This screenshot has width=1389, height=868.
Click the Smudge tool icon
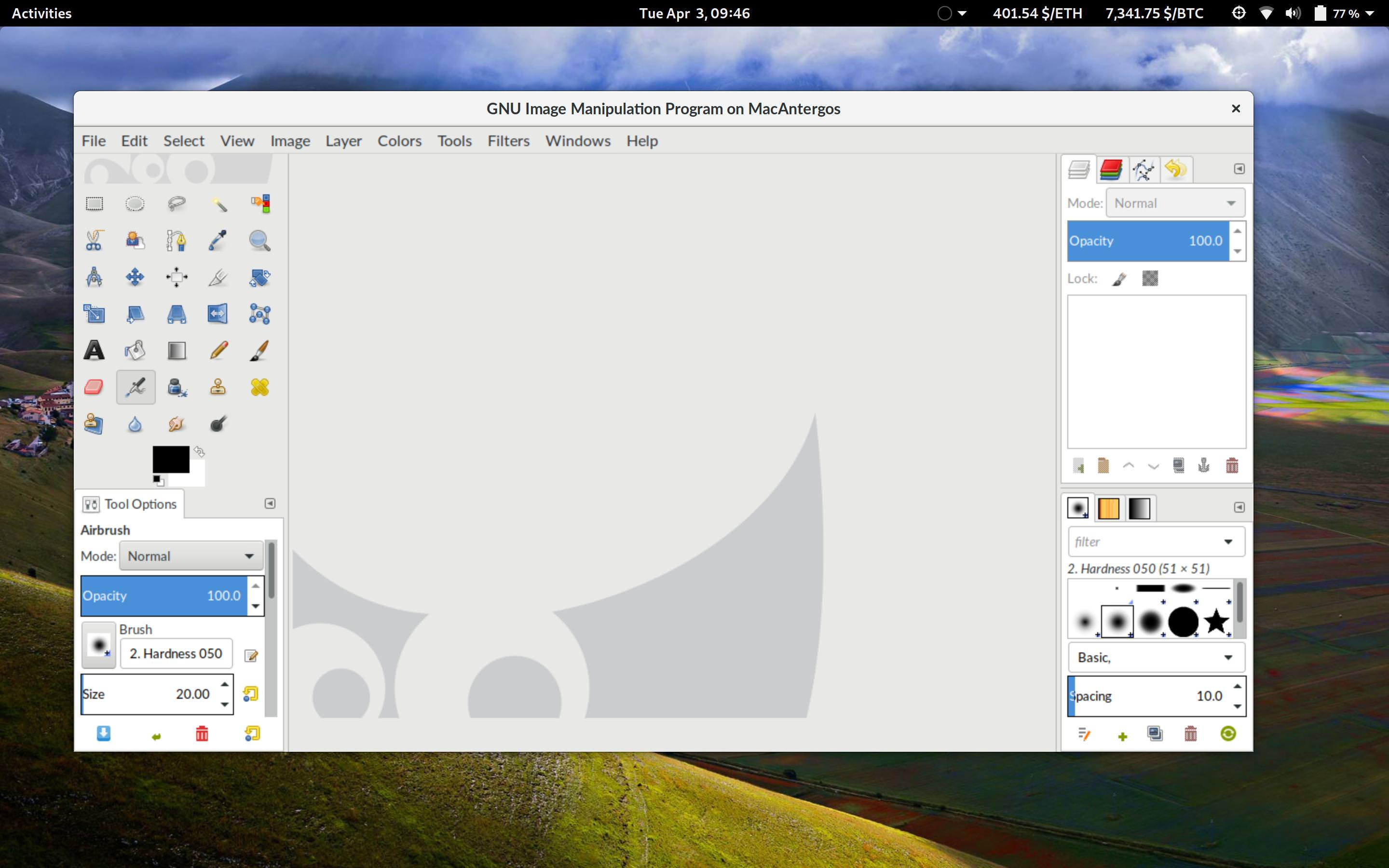click(x=176, y=424)
